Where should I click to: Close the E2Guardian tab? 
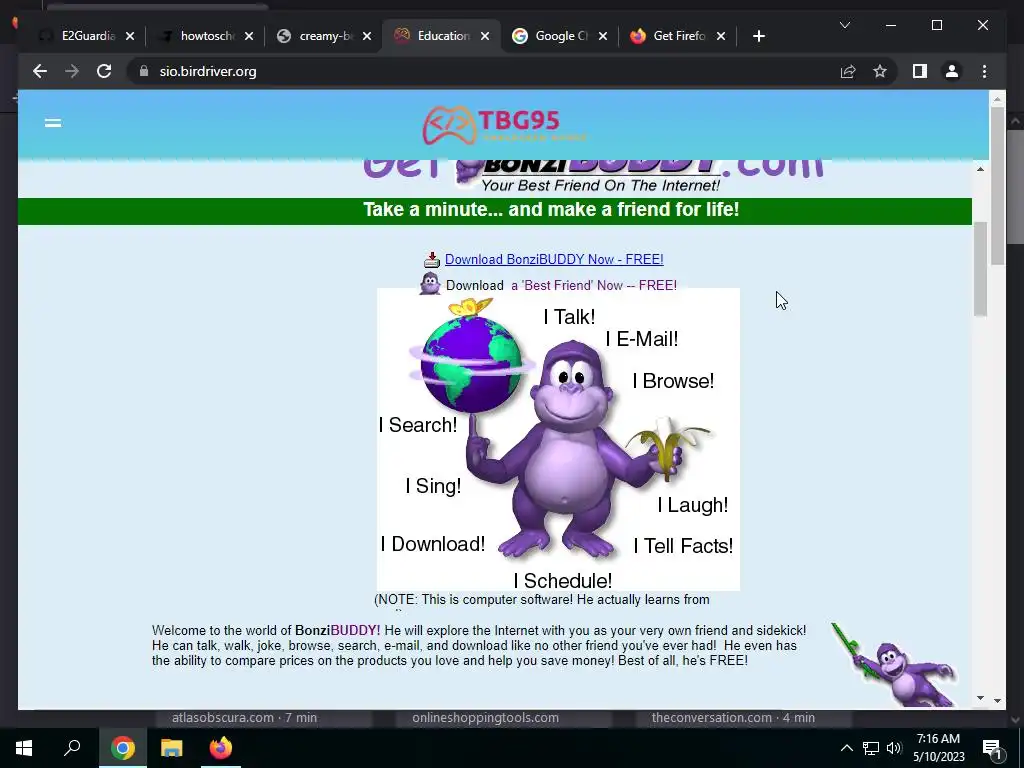pyautogui.click(x=130, y=36)
